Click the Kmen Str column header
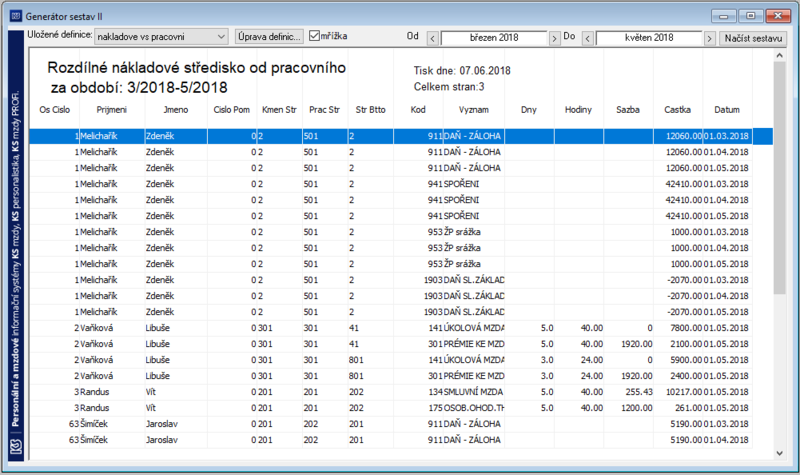Screen dimensions: 800x475 (x=279, y=110)
